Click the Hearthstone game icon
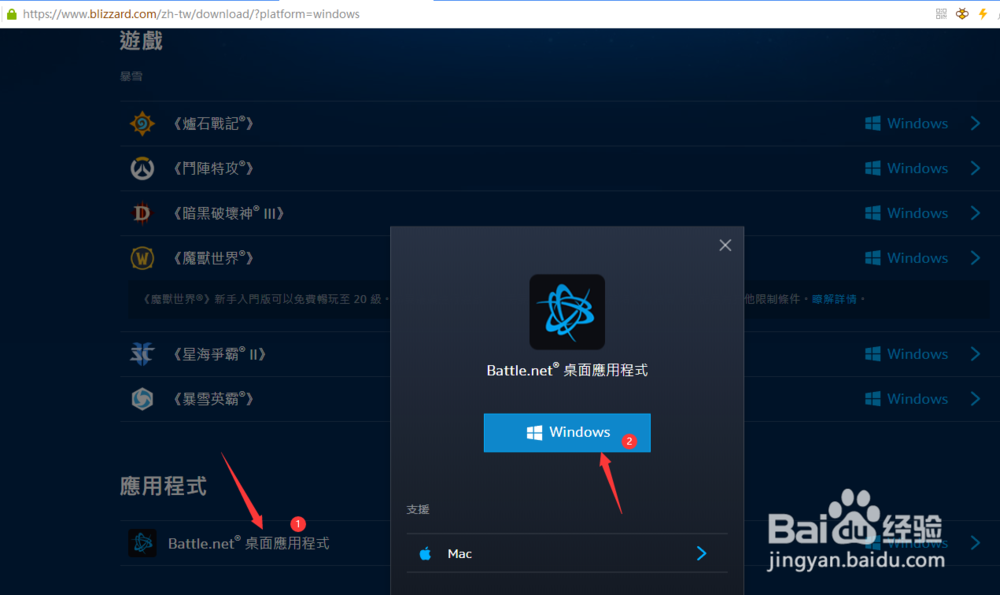 click(142, 123)
